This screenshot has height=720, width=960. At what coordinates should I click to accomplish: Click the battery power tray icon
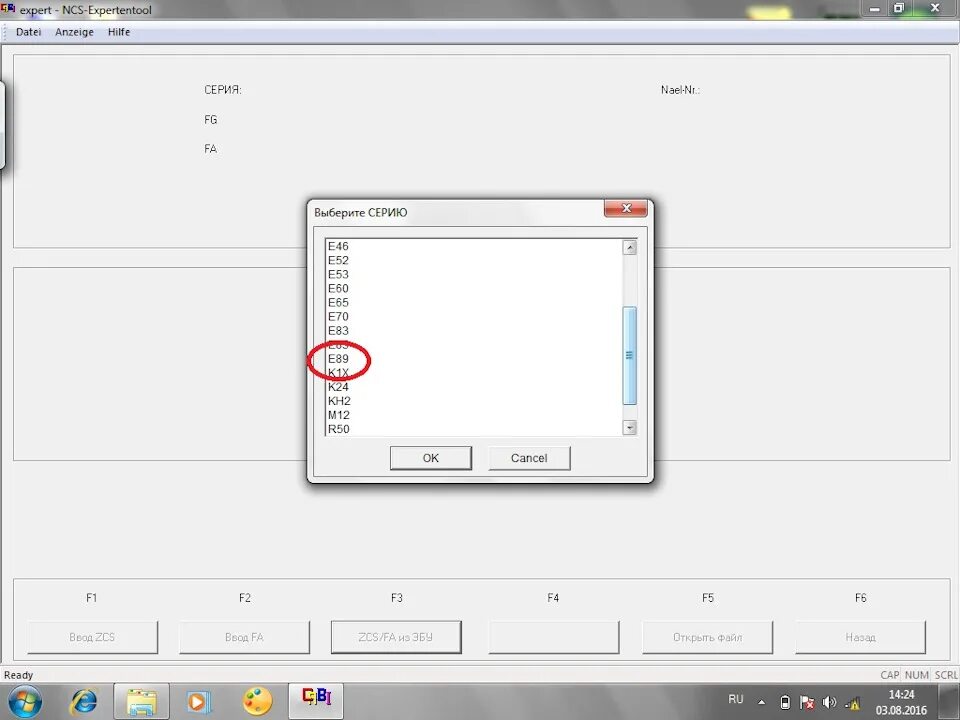tap(785, 702)
